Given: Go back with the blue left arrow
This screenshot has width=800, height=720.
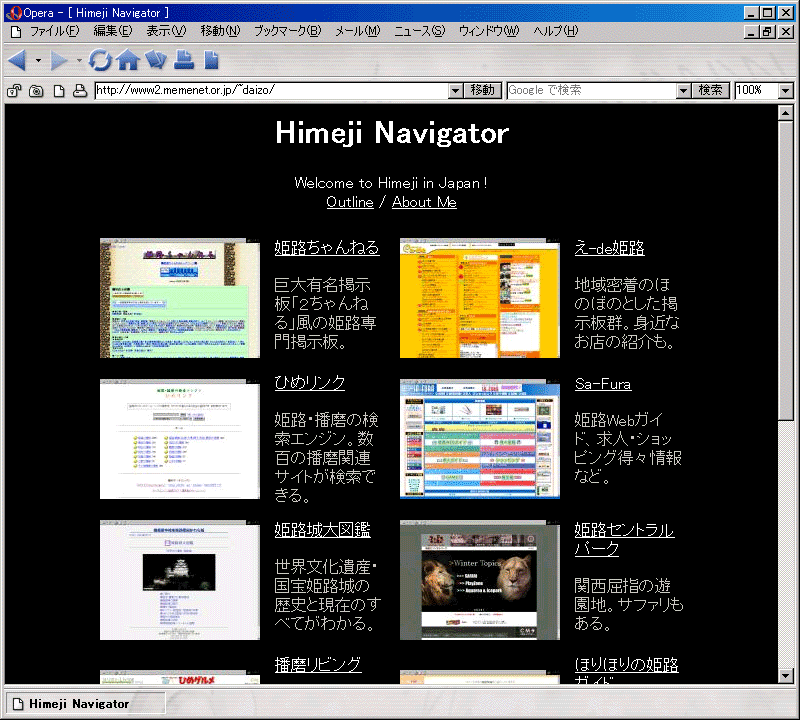Looking at the screenshot, I should (x=17, y=60).
